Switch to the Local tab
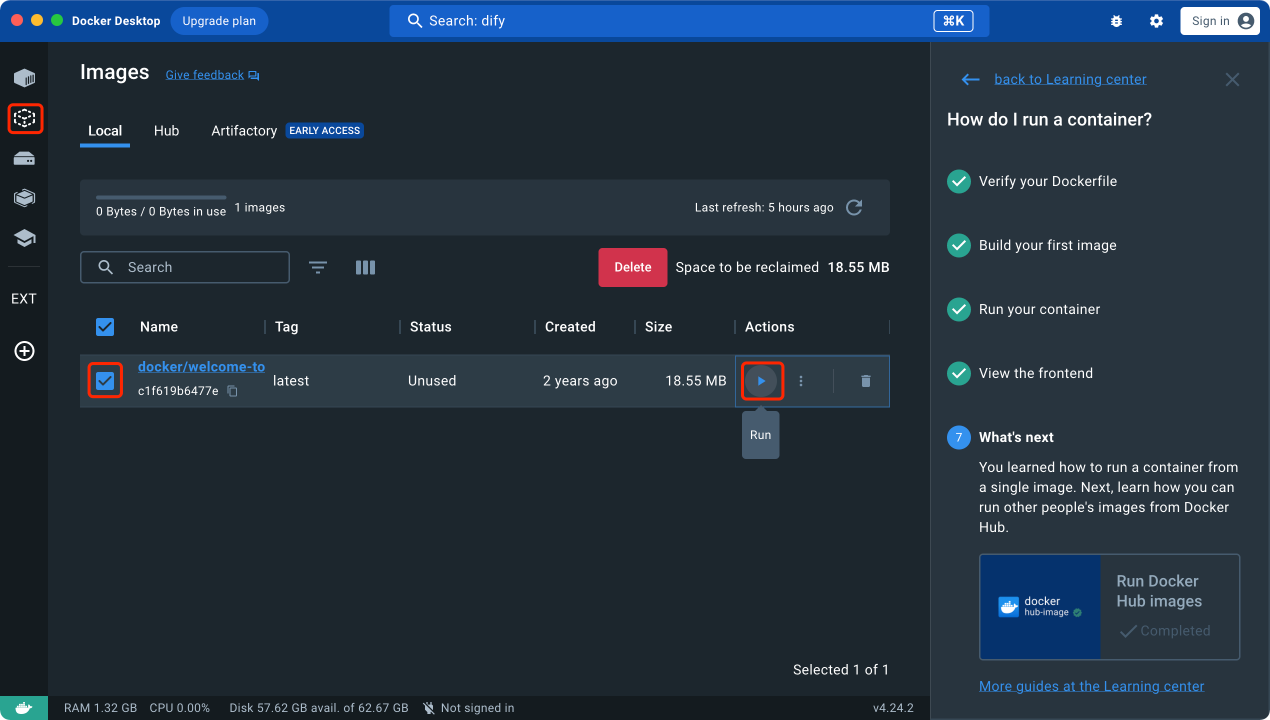 105,131
